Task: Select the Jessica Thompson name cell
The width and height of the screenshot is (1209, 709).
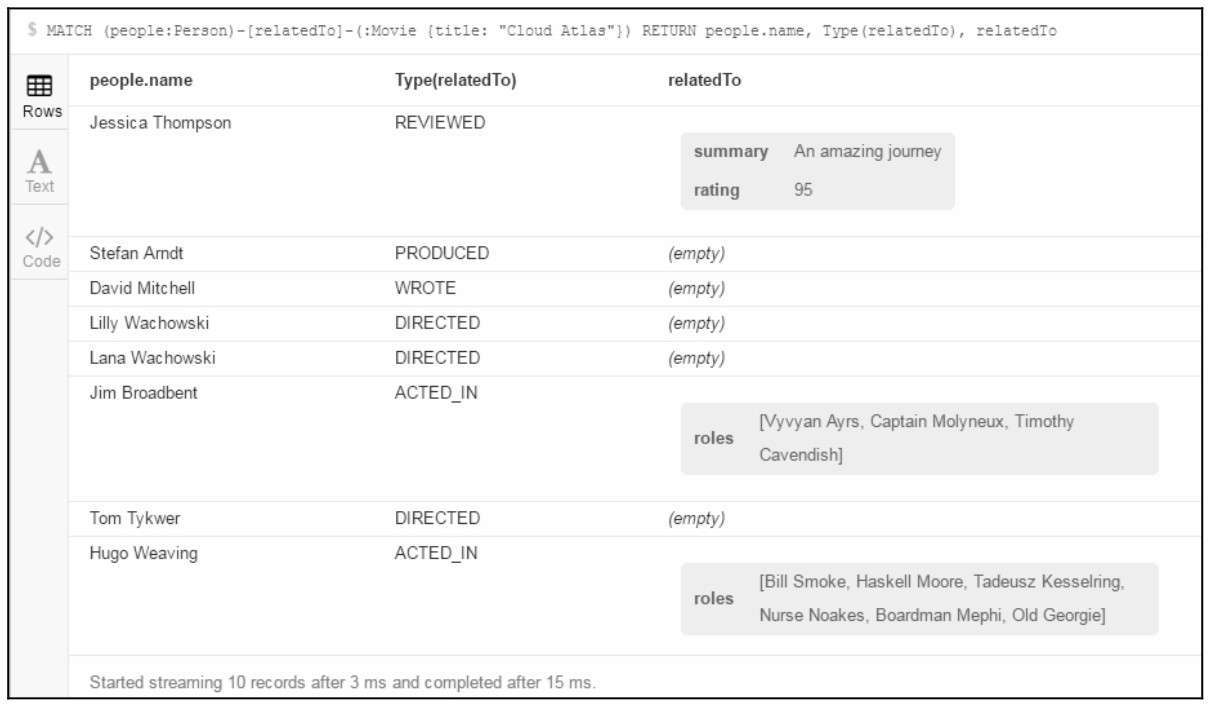Action: (160, 123)
